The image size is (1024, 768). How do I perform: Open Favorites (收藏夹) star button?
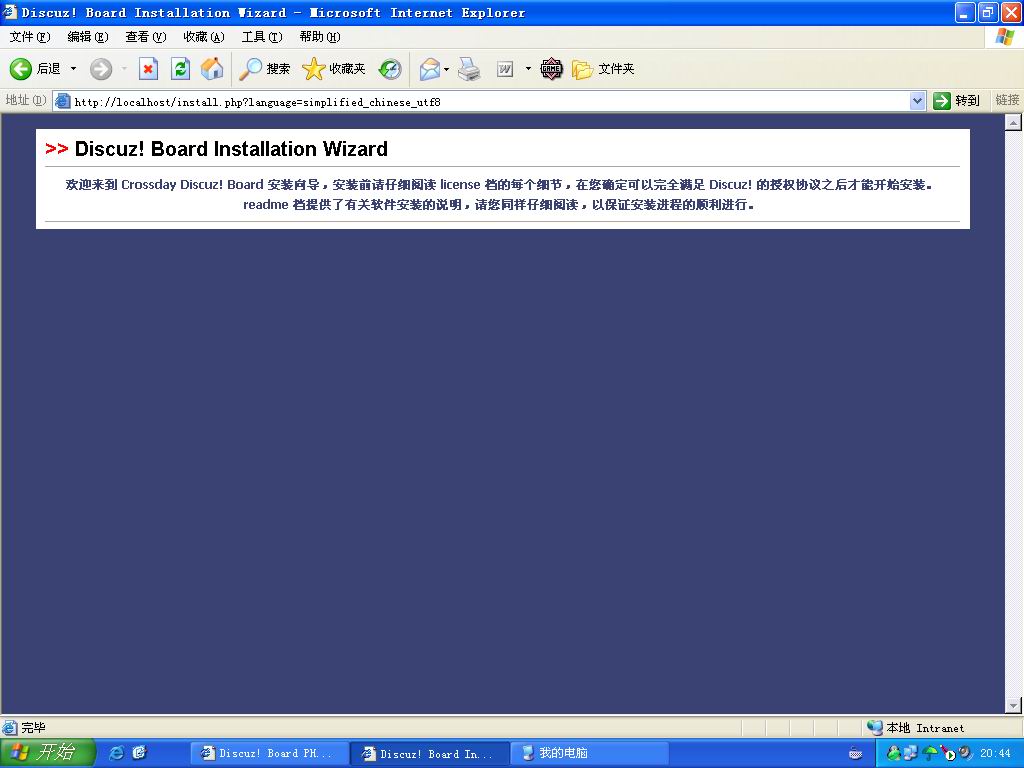click(334, 69)
